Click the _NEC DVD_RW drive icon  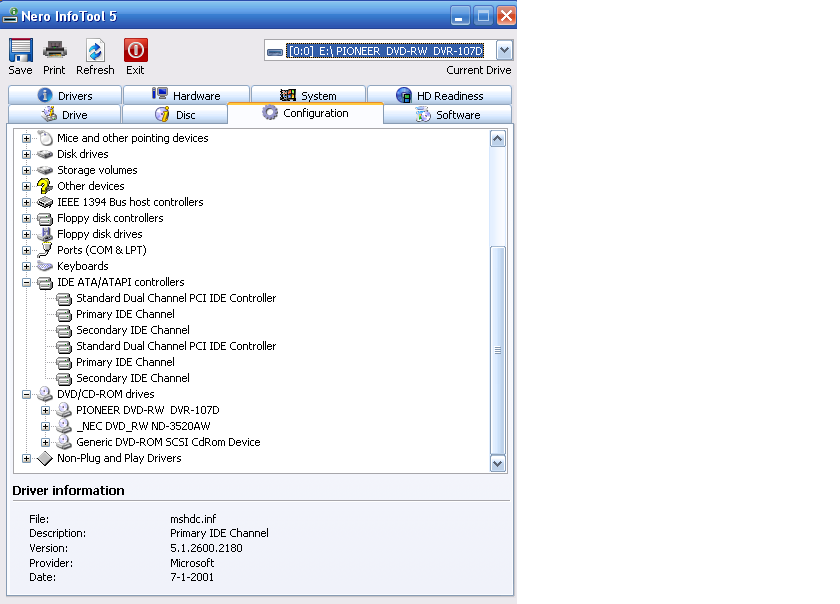(64, 426)
